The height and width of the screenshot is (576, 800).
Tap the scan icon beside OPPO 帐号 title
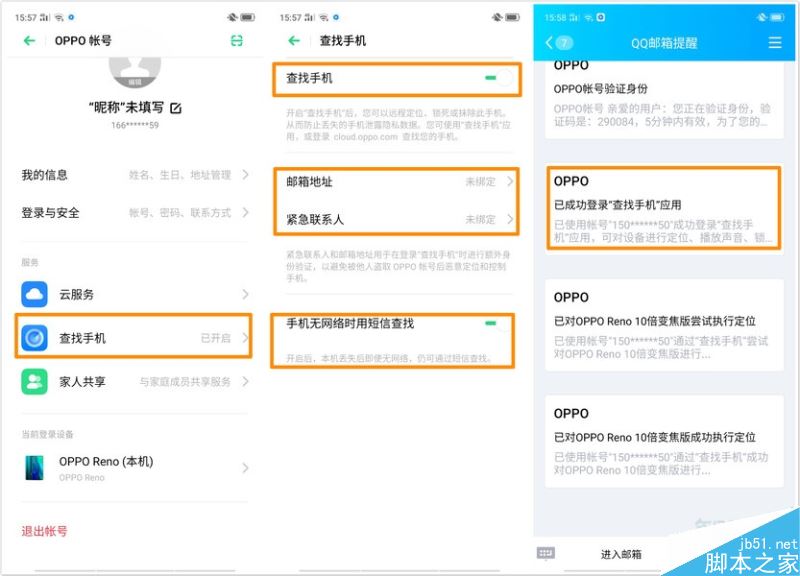236,38
